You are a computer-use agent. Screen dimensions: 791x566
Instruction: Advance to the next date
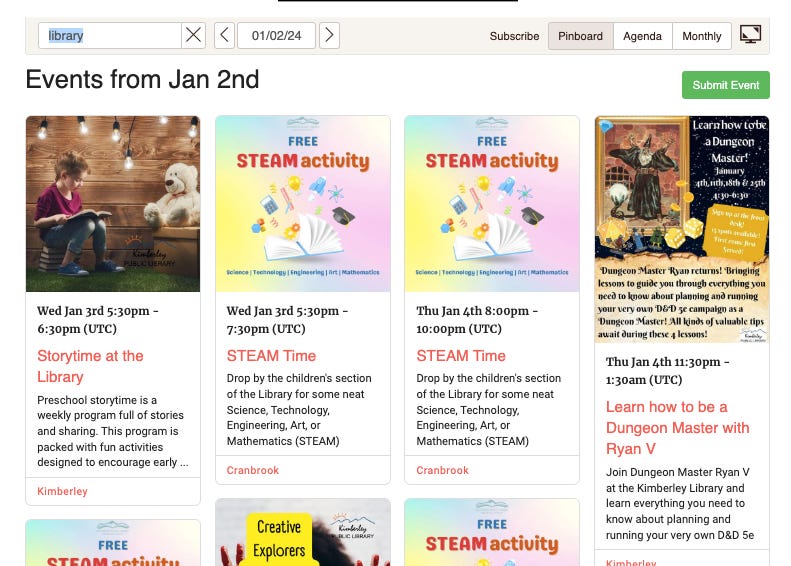point(329,35)
